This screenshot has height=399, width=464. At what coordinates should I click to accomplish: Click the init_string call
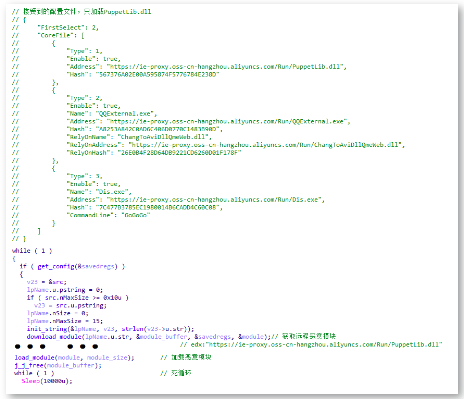point(110,329)
